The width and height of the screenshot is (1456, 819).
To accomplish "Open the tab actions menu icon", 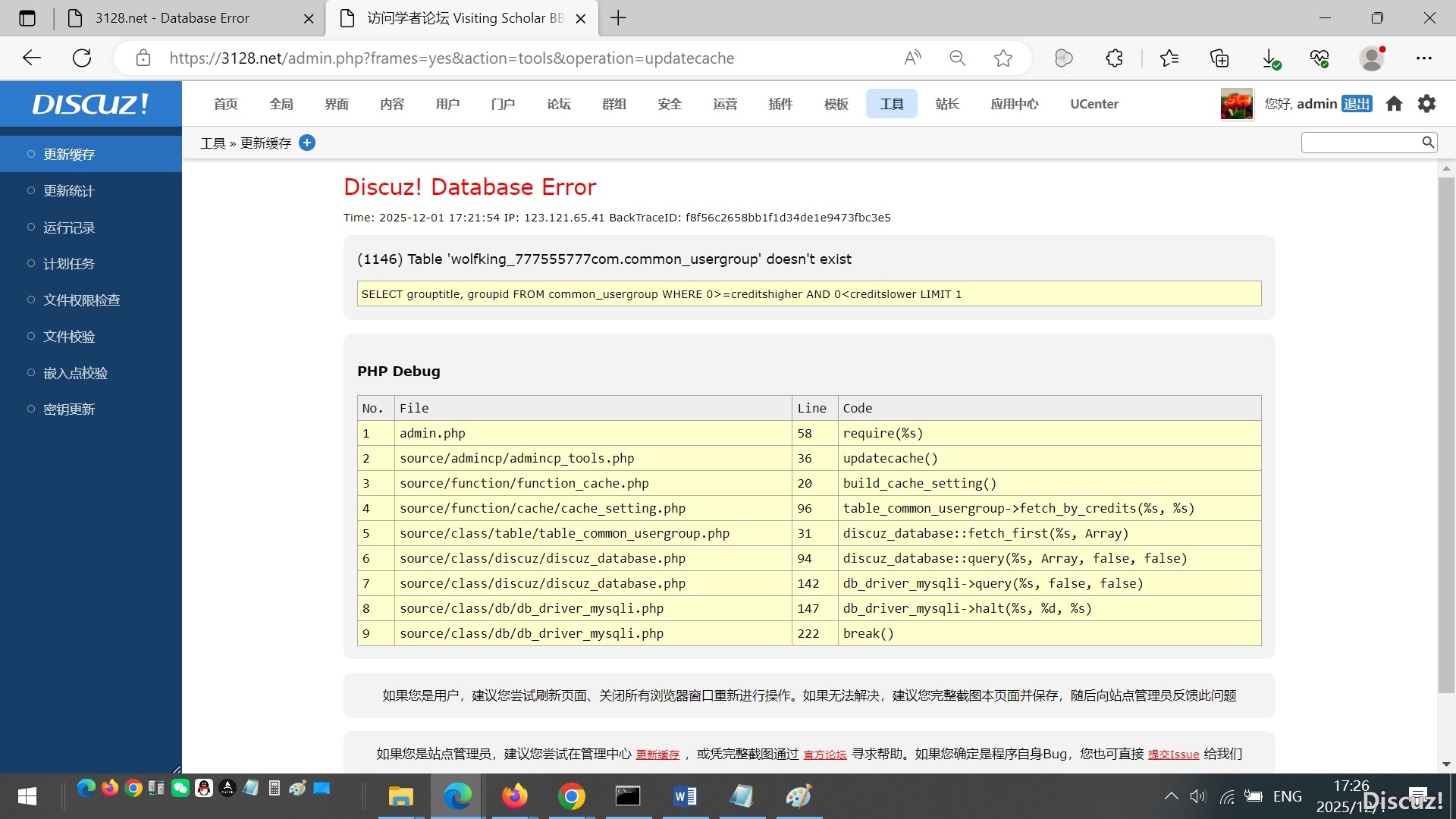I will tap(27, 18).
